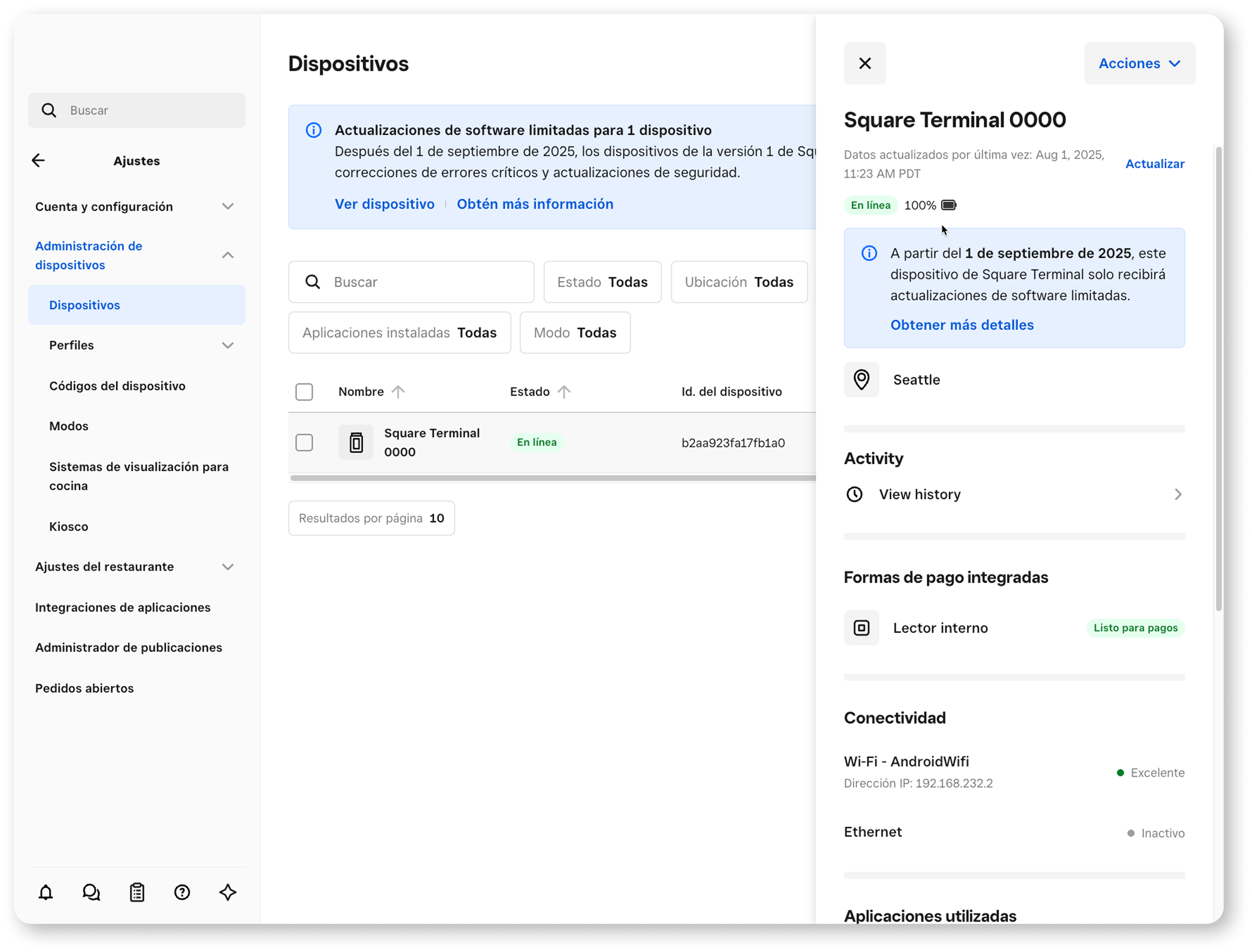
Task: Open the messages chat bubbles icon
Action: coord(91,893)
